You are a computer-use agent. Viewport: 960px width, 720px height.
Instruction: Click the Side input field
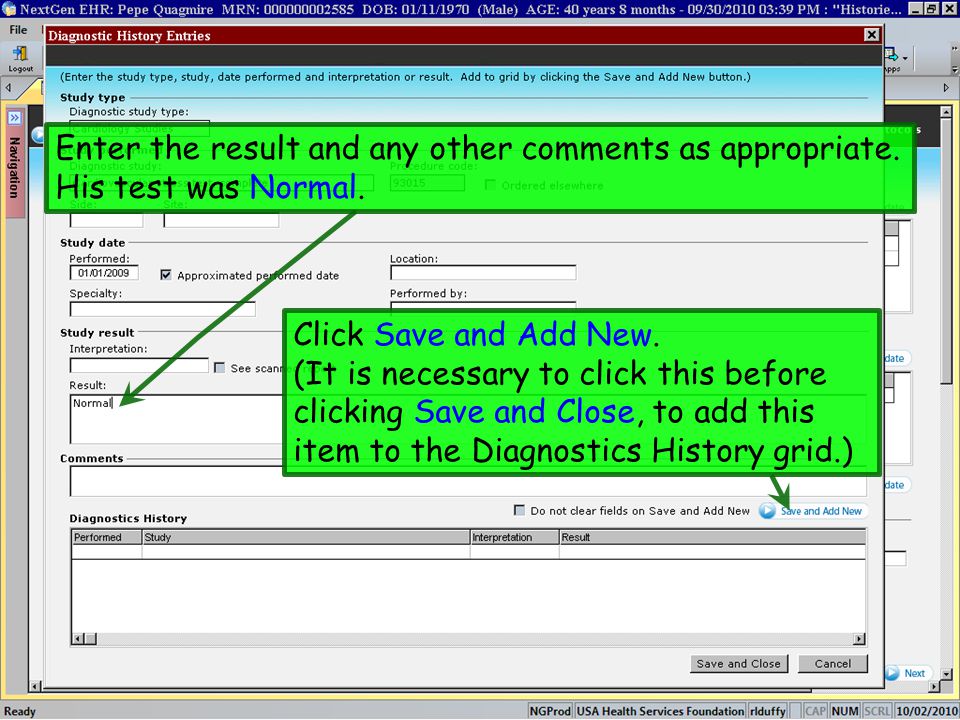pos(107,220)
